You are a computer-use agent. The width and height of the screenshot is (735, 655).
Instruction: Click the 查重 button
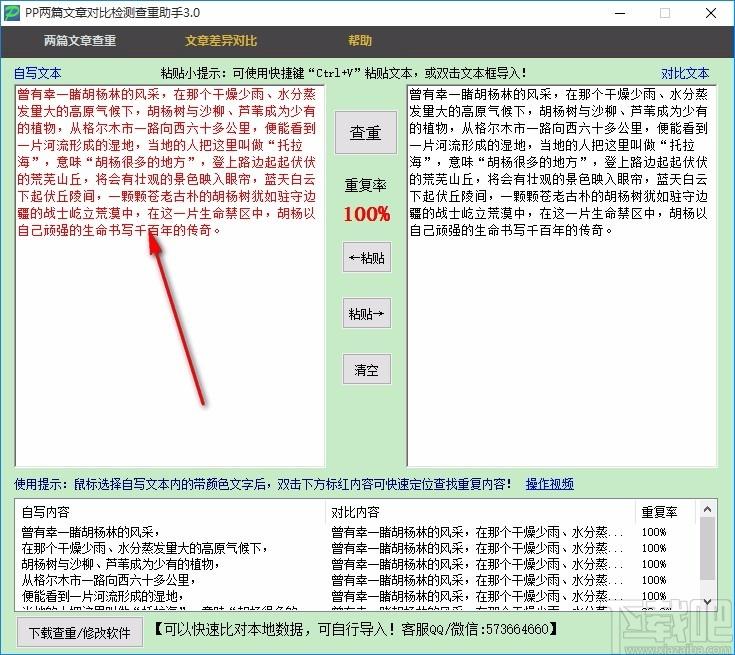pos(366,133)
